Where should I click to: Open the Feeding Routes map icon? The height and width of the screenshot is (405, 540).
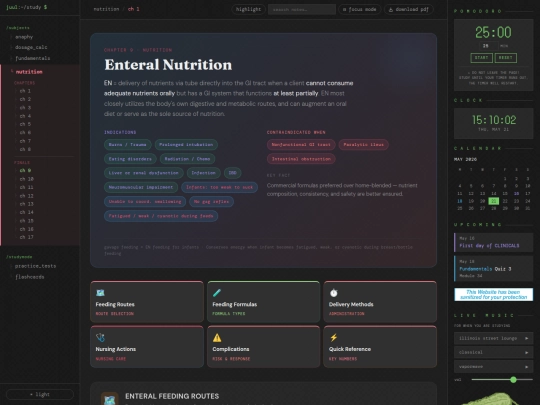100,293
